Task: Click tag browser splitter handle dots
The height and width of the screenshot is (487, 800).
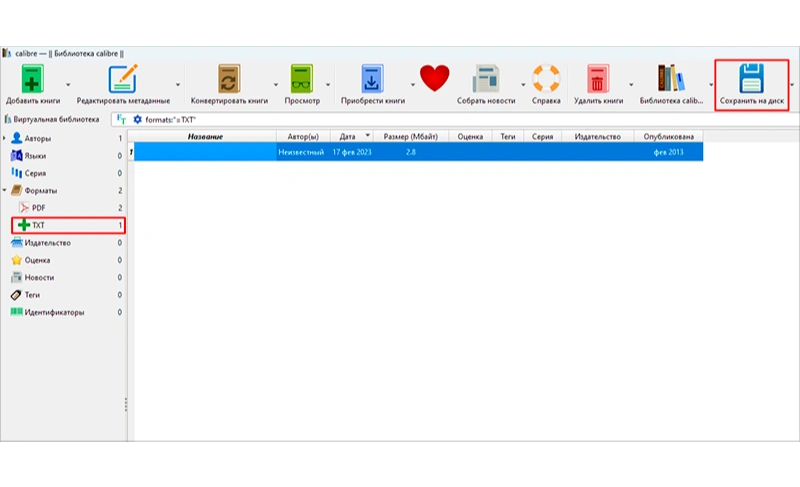Action: tap(126, 404)
